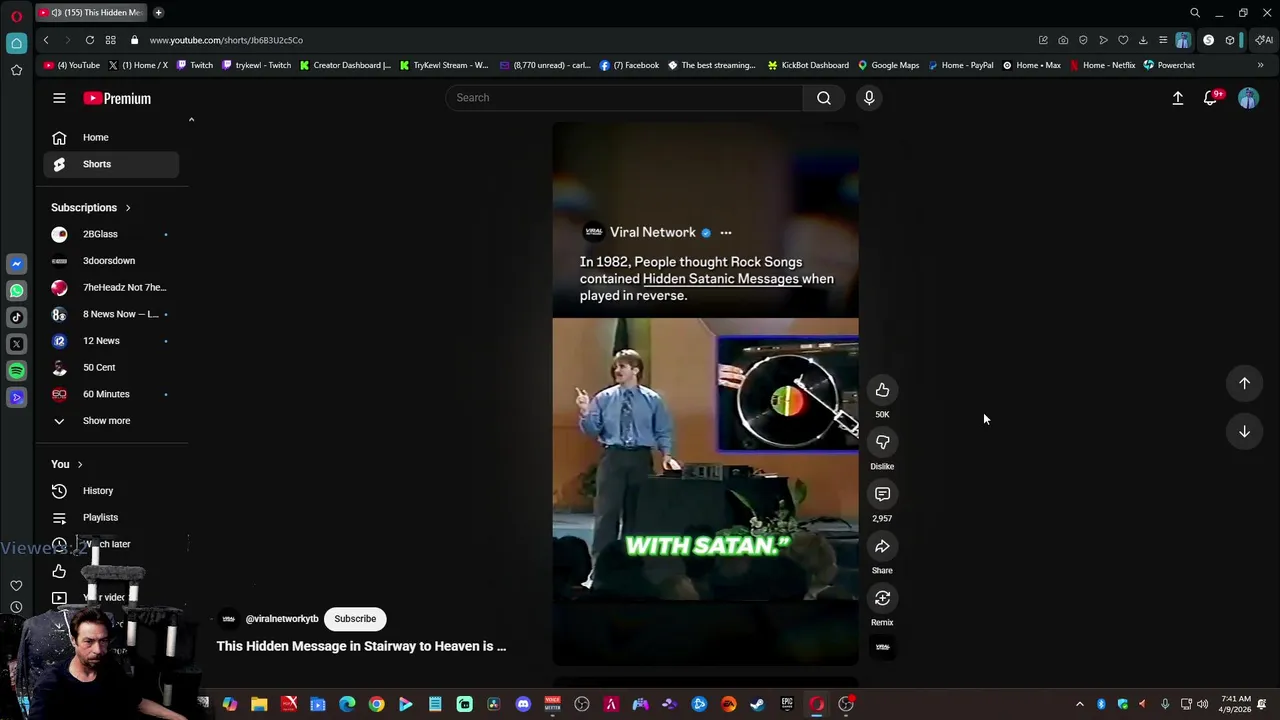Viewport: 1280px width, 720px height.
Task: Open 60 Minutes subscription channel
Action: [111, 394]
